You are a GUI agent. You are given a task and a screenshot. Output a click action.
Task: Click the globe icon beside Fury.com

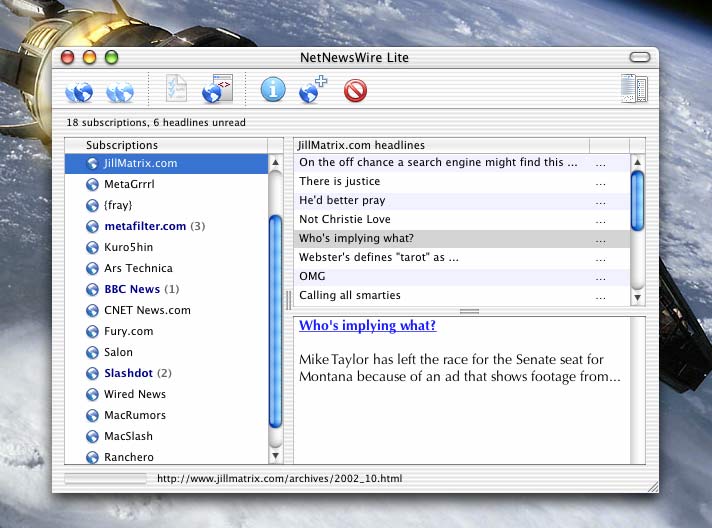tap(92, 331)
